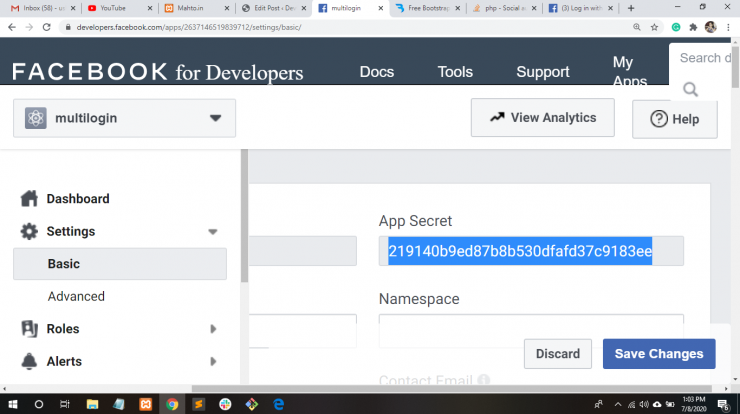
Task: Open File Explorer from taskbar
Action: tap(92, 405)
